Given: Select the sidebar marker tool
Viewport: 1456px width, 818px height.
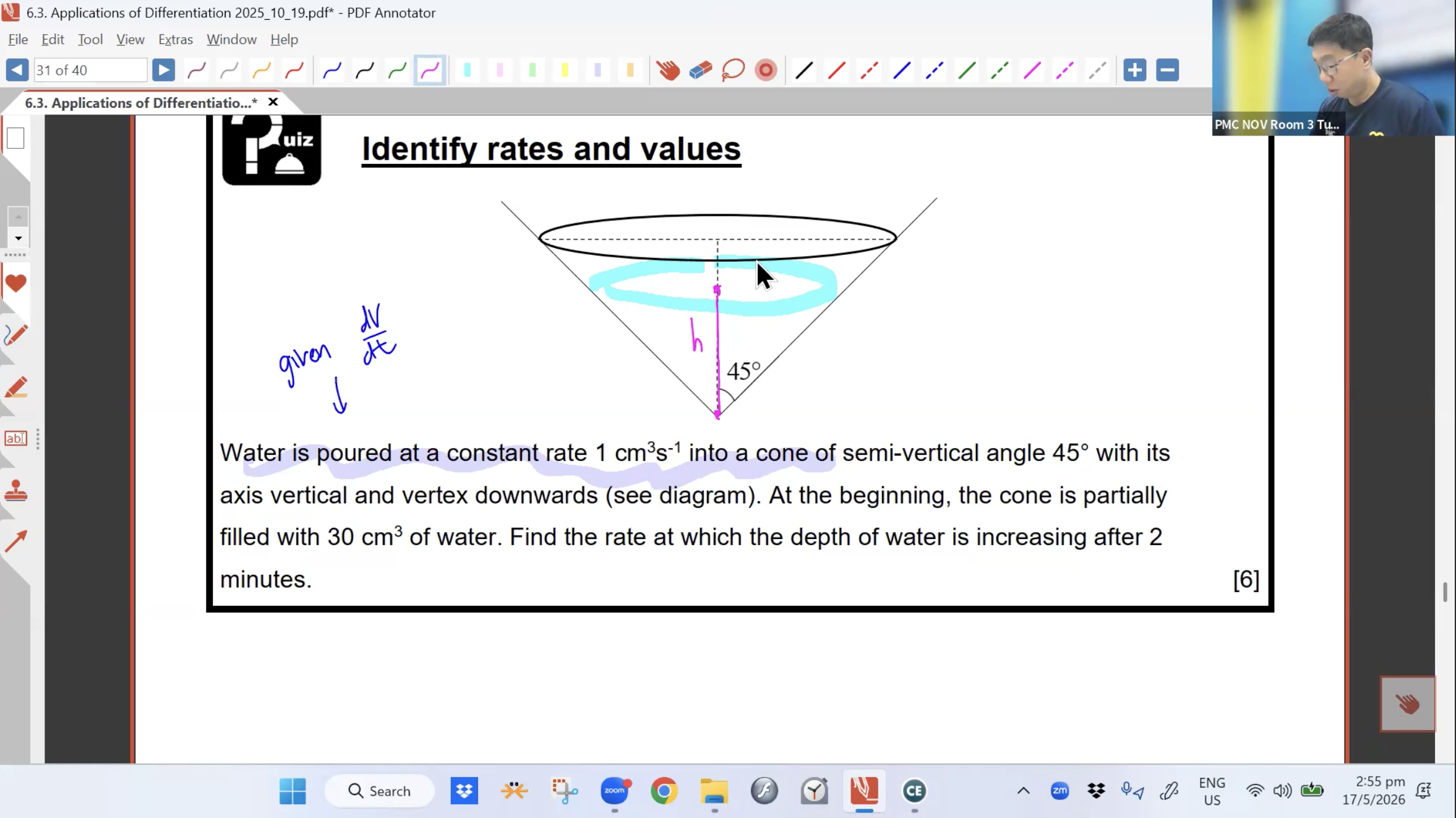Looking at the screenshot, I should 15,387.
